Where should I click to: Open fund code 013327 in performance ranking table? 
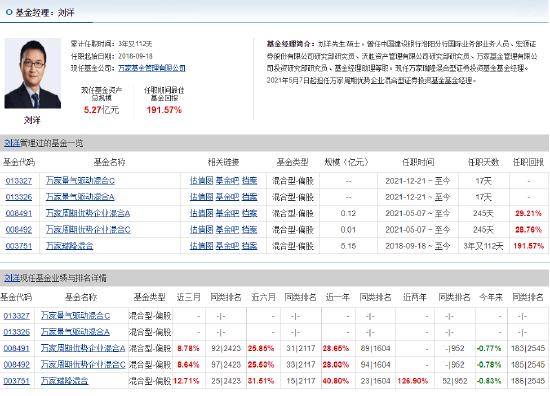coord(16,316)
